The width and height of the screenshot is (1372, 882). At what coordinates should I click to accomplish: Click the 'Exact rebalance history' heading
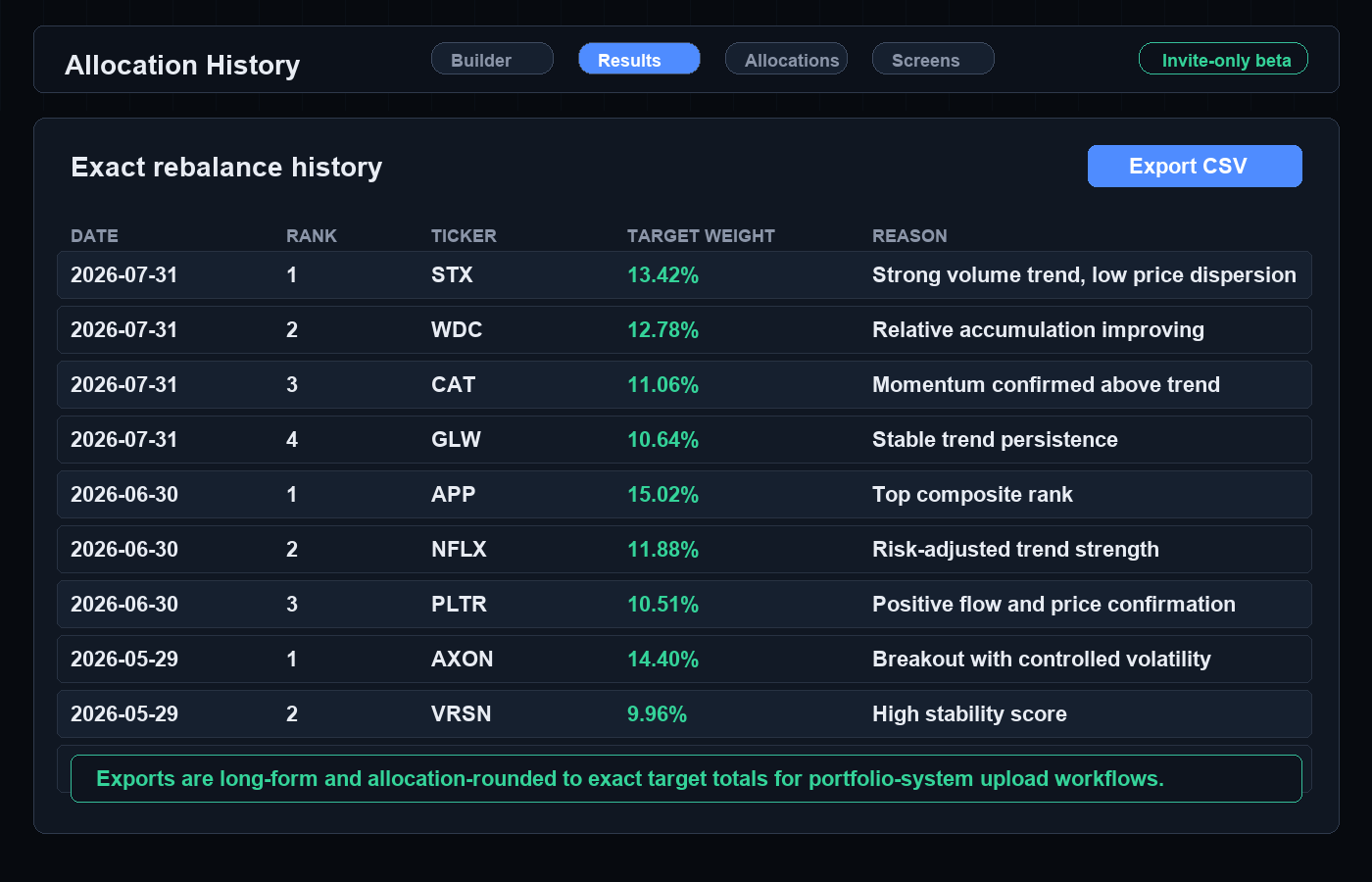click(x=226, y=168)
